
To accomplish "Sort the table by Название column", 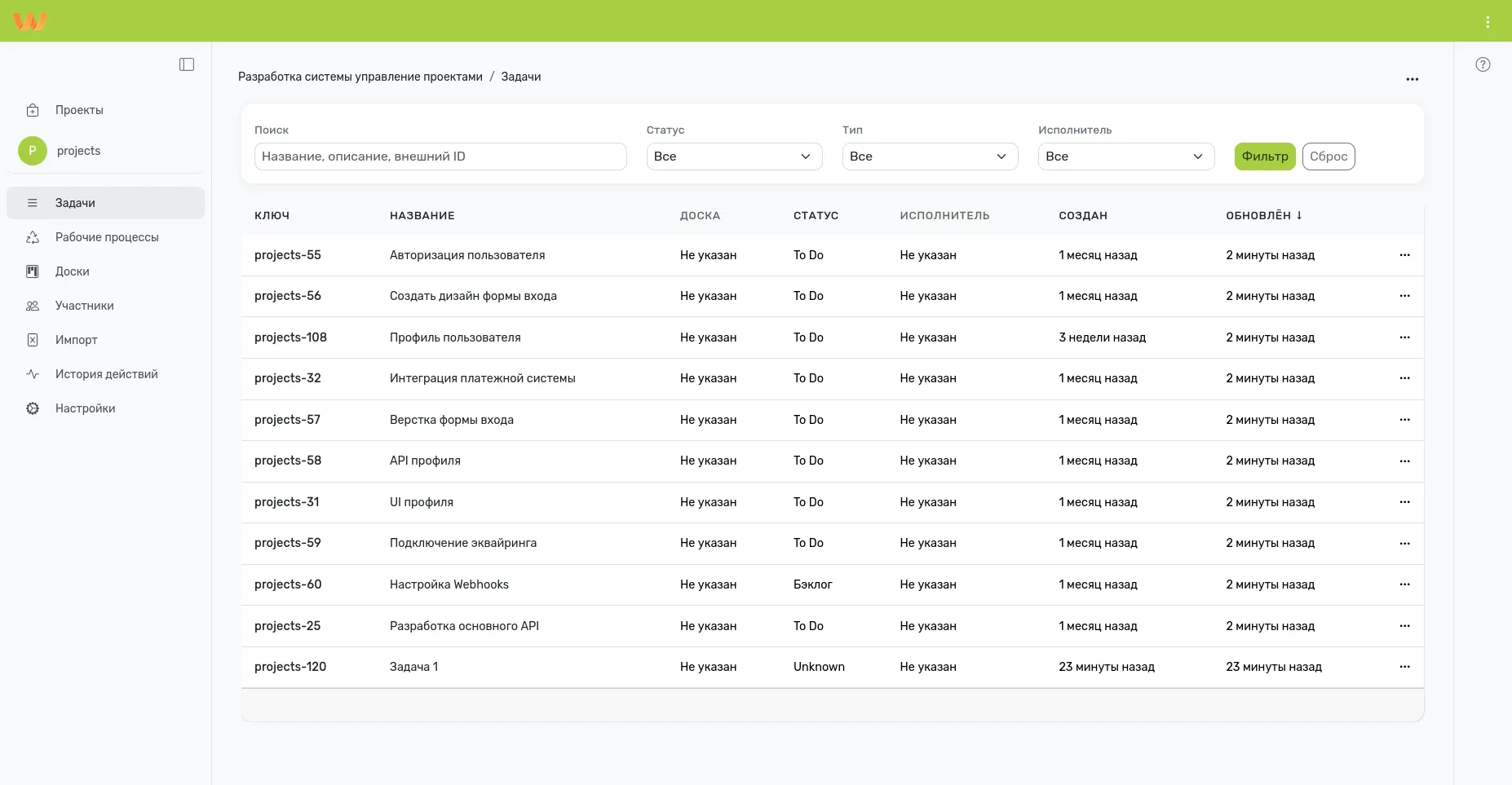I will [x=422, y=216].
